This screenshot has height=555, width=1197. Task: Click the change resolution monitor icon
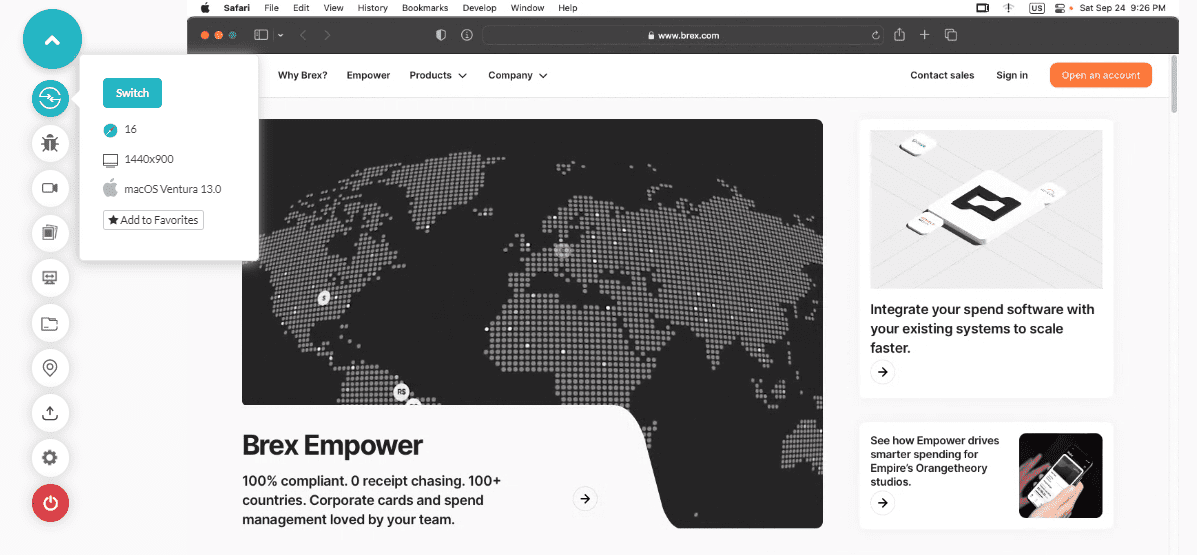(50, 278)
